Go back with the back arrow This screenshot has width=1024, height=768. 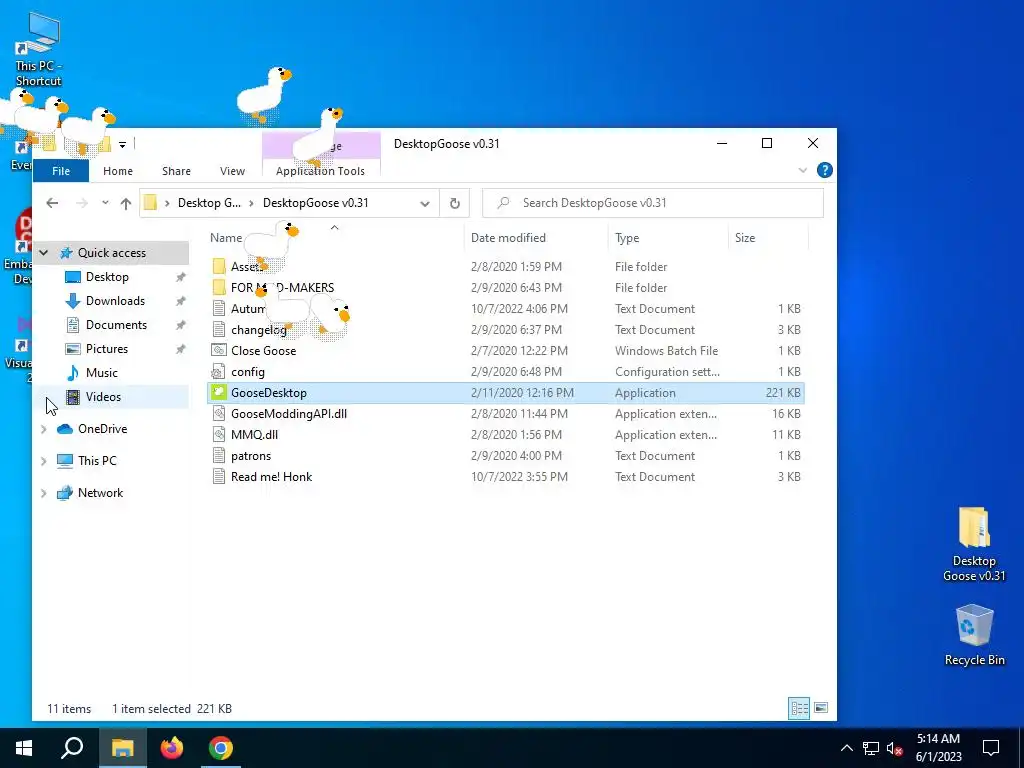(x=52, y=203)
